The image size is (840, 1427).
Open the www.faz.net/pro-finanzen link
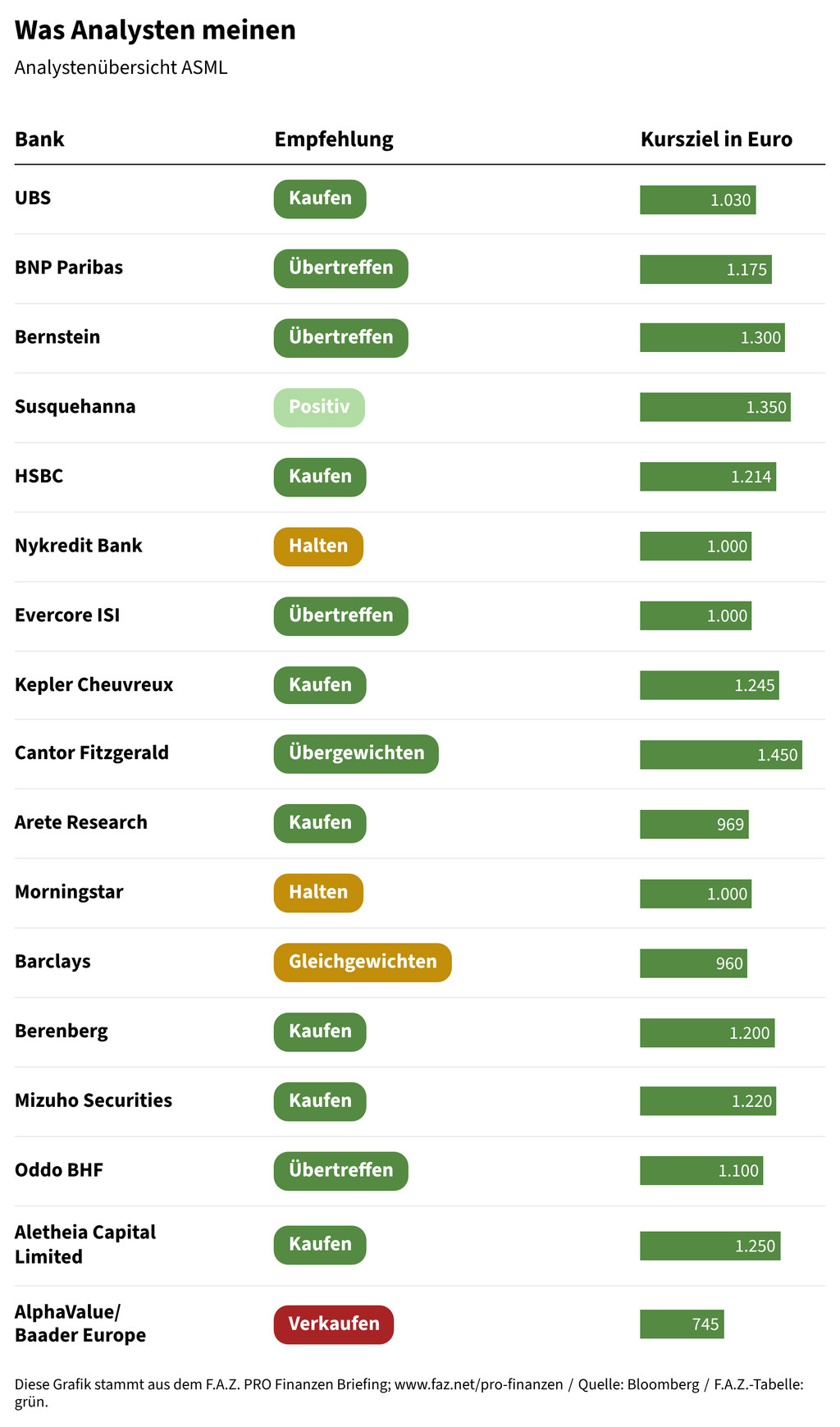tap(478, 1384)
